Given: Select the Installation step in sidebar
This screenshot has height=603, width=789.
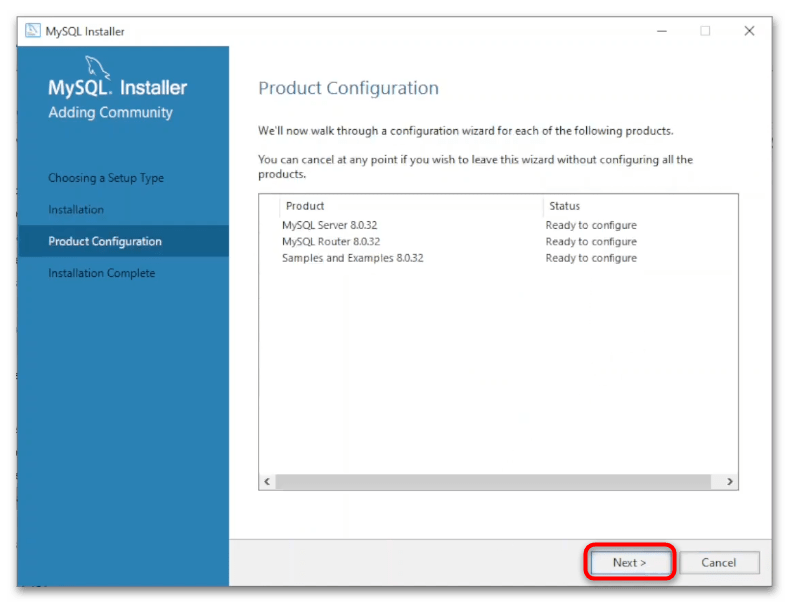Looking at the screenshot, I should pyautogui.click(x=76, y=209).
